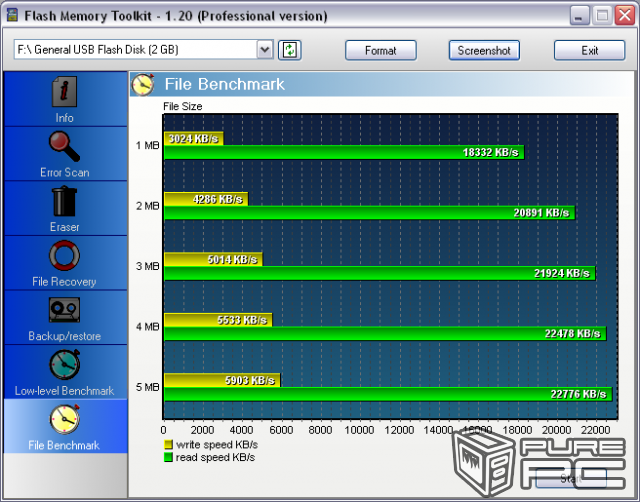Click the 3024 KB/s write bar
The height and width of the screenshot is (502, 640).
point(193,138)
